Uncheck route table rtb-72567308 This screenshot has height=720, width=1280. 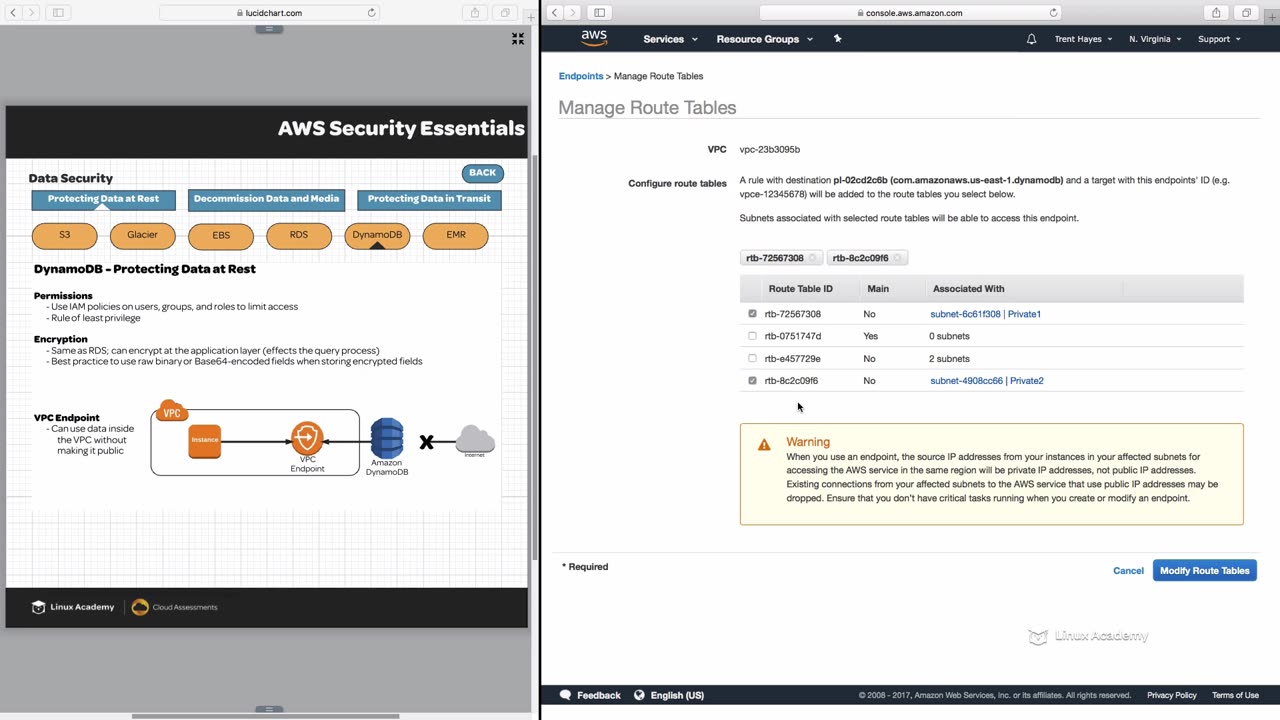(752, 314)
